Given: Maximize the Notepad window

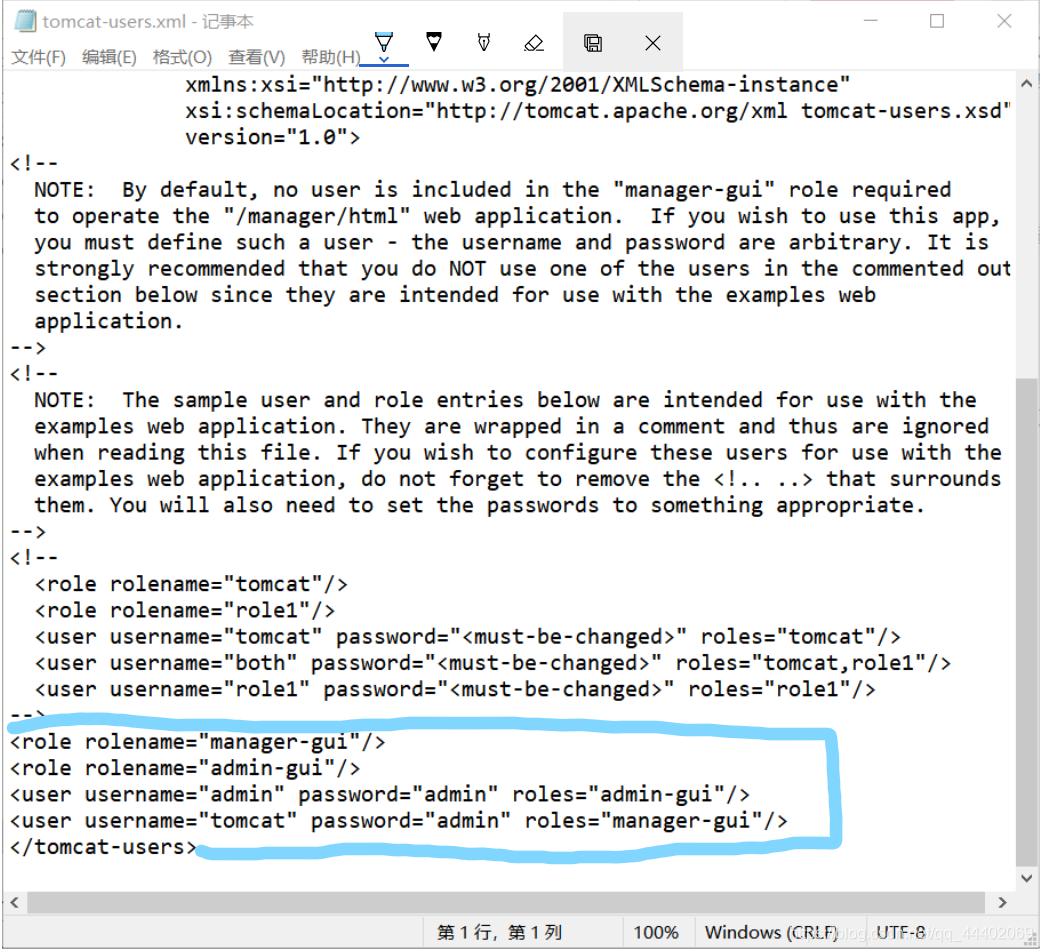Looking at the screenshot, I should [937, 21].
